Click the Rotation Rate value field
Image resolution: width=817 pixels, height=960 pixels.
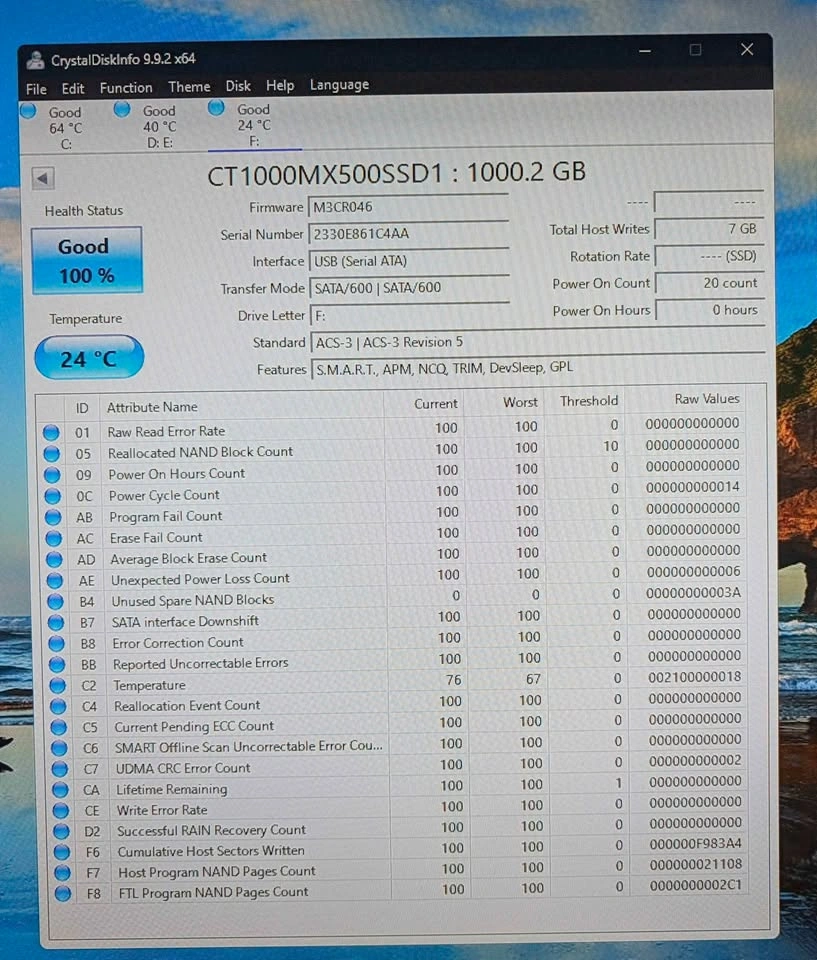[709, 257]
